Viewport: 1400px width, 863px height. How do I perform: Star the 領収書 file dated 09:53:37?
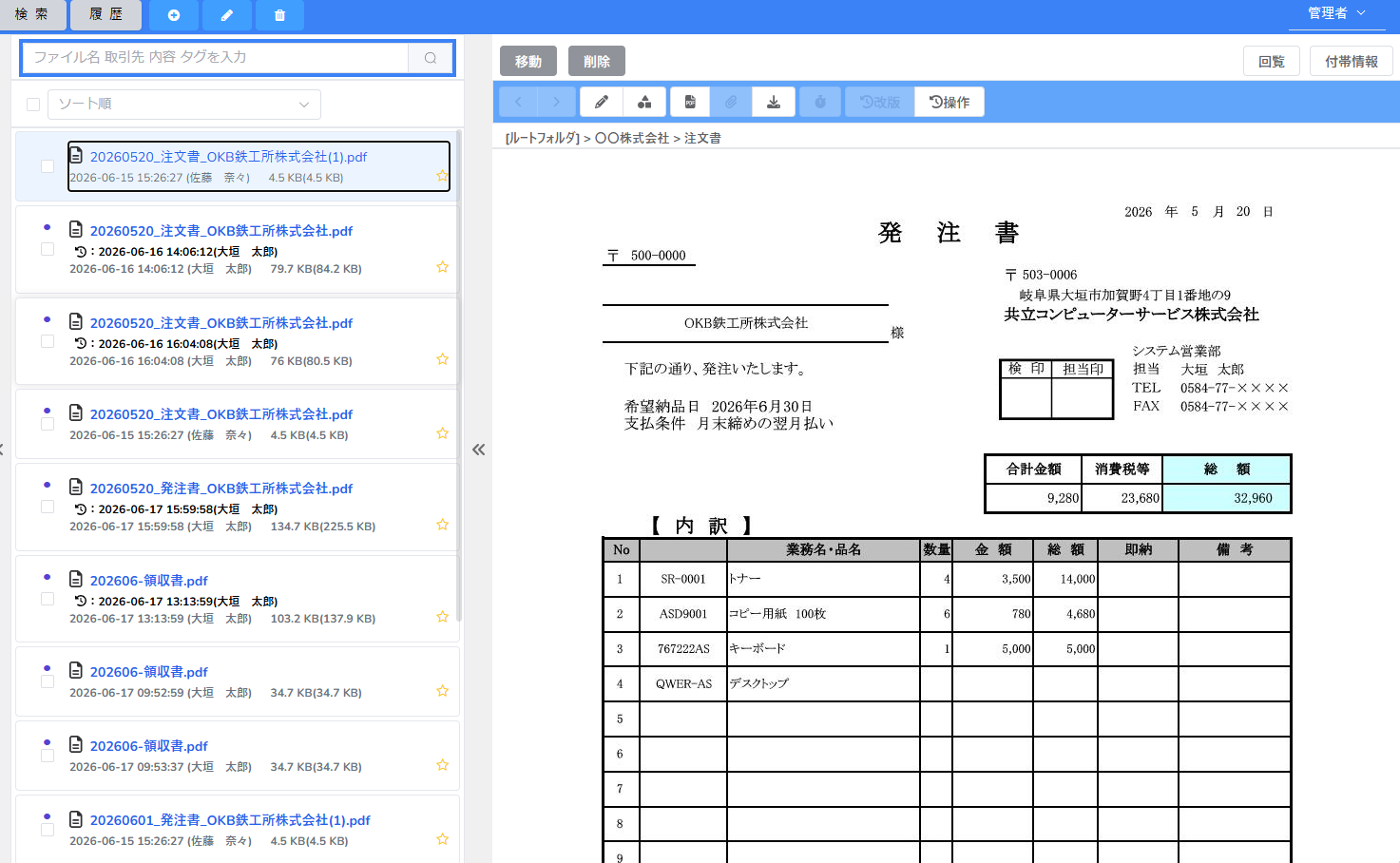coord(442,765)
